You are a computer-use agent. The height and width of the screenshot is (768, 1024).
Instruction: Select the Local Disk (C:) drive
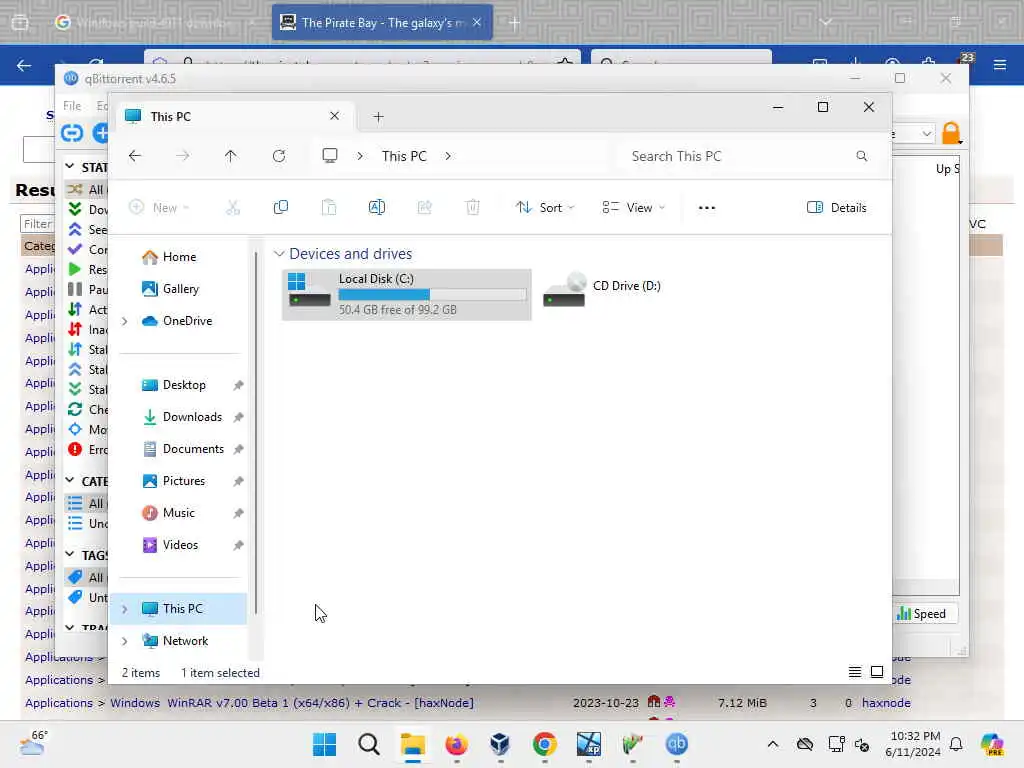click(406, 295)
